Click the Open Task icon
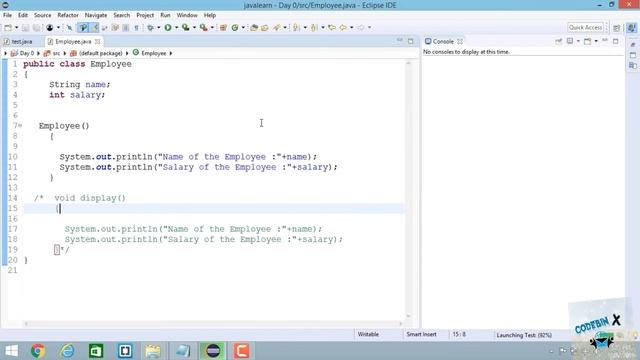The image size is (640, 360). [264, 27]
